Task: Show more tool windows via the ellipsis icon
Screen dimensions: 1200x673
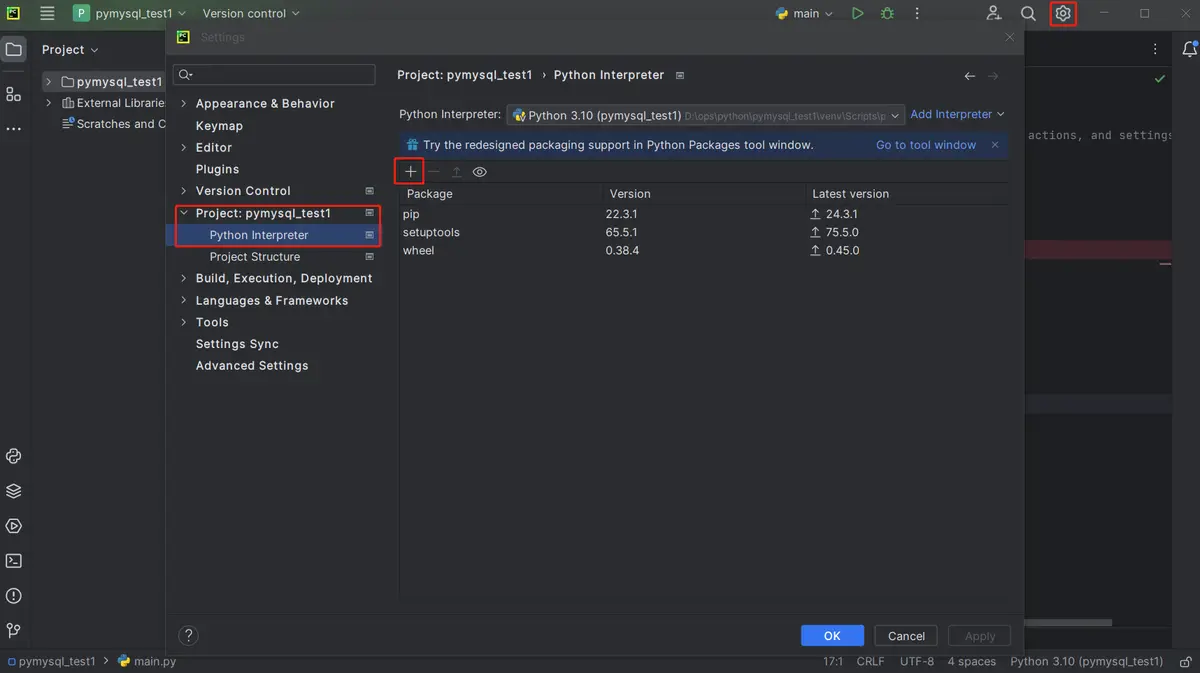Action: tap(13, 129)
